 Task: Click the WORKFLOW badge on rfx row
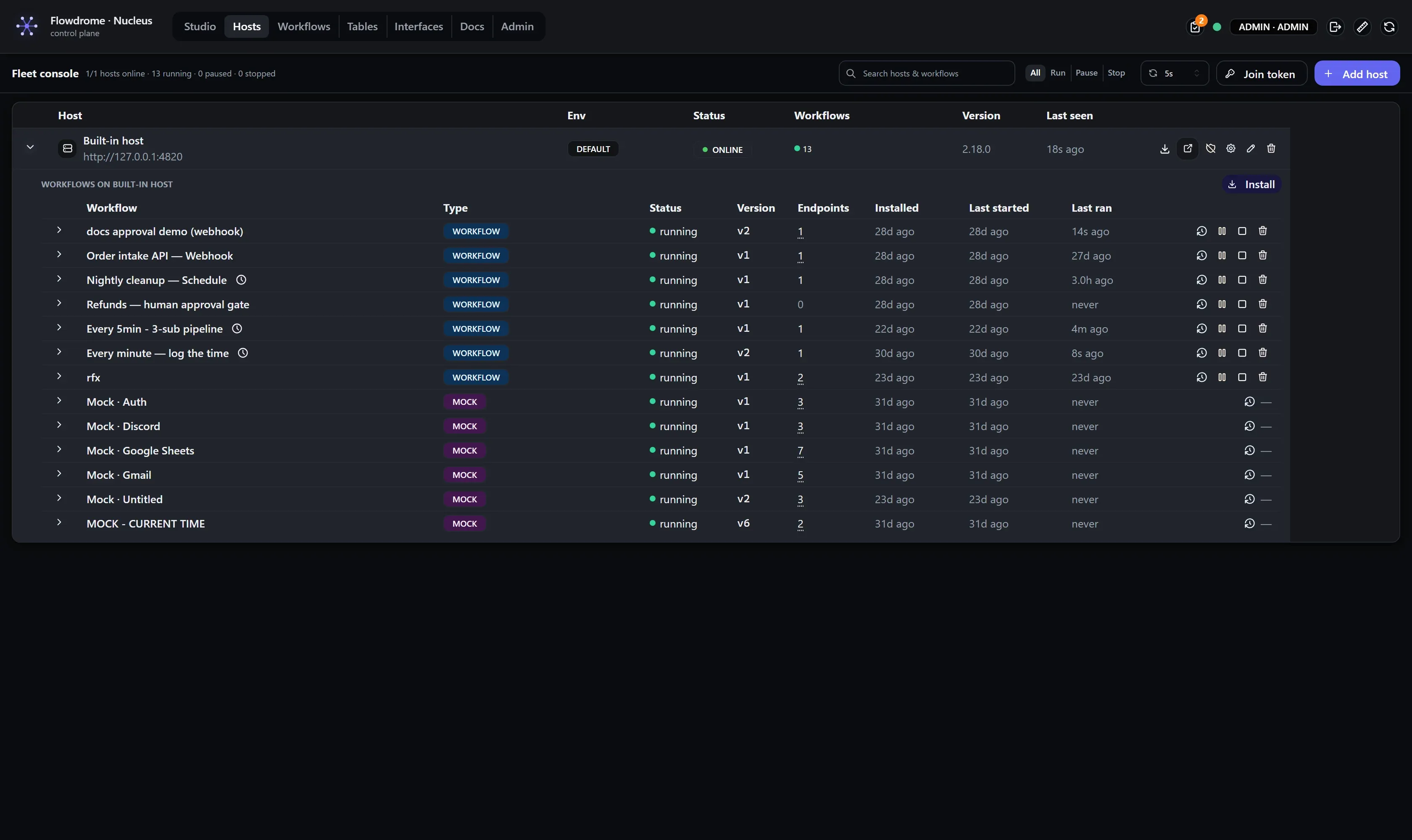[x=476, y=378]
